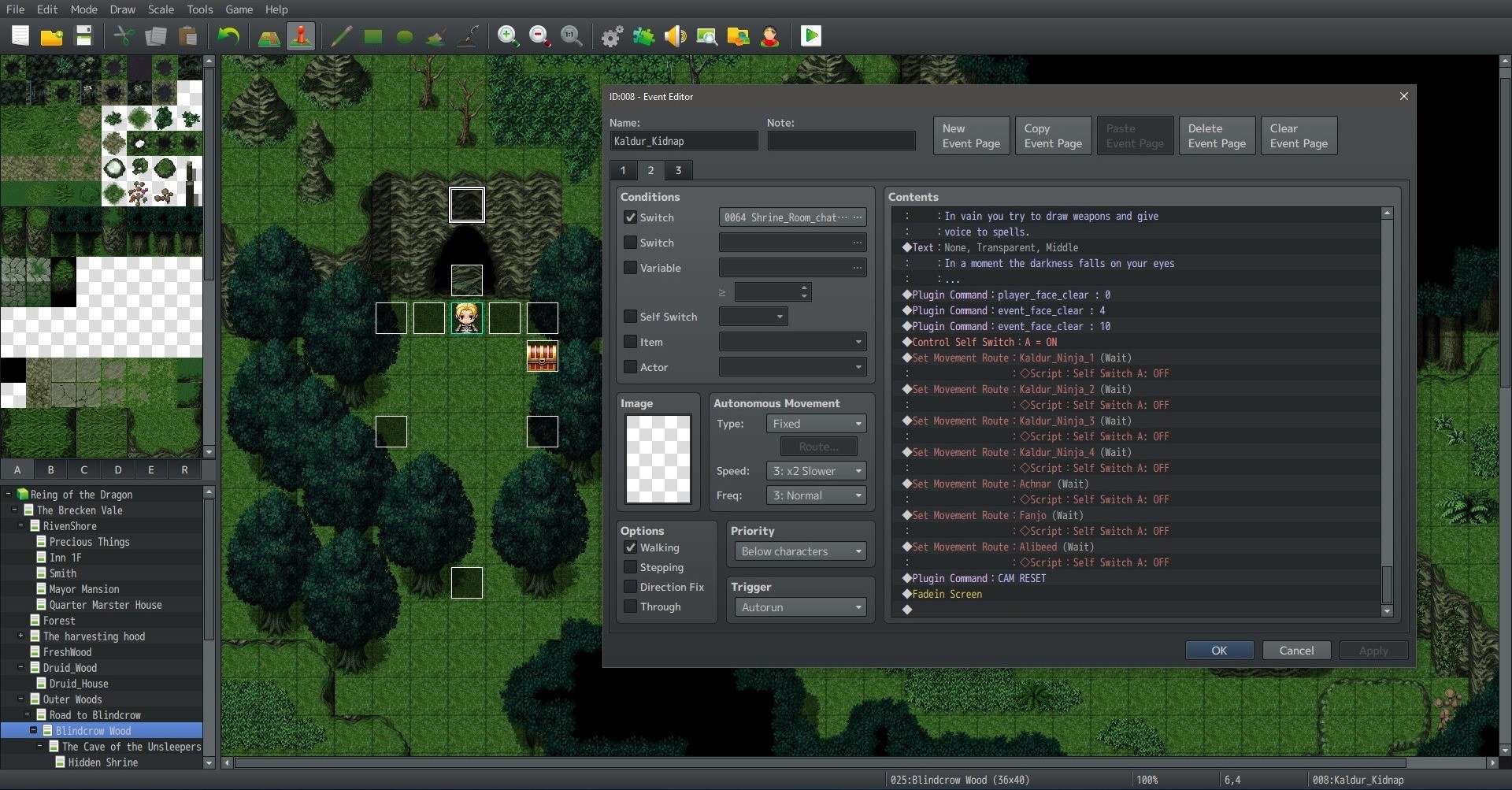Toggle the Direction Fix option

click(x=630, y=587)
